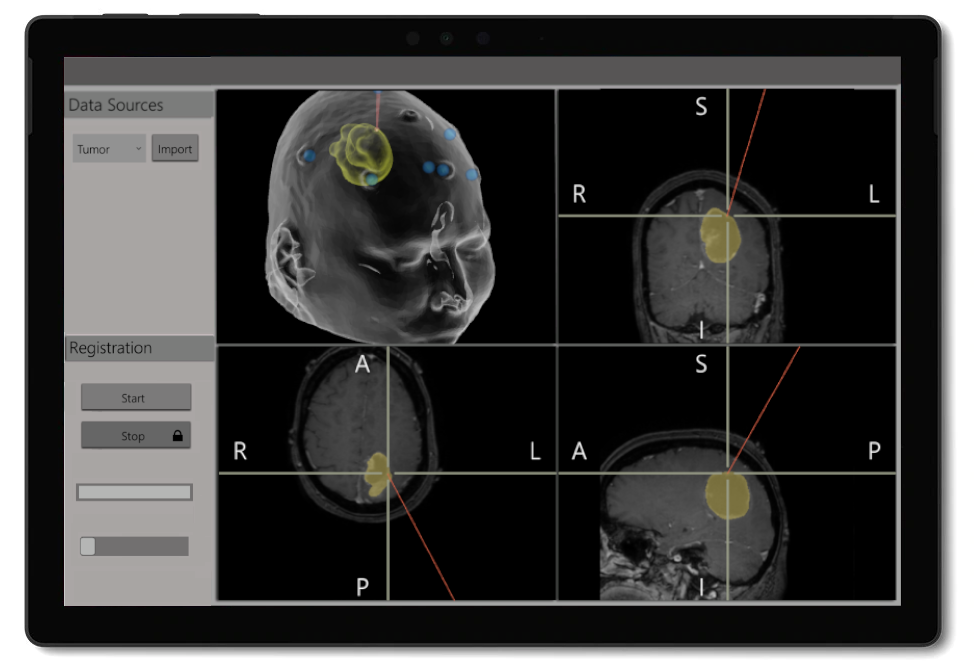Click the empty progress bar under Stop
Image resolution: width=974 pixels, height=666 pixels.
(x=134, y=492)
